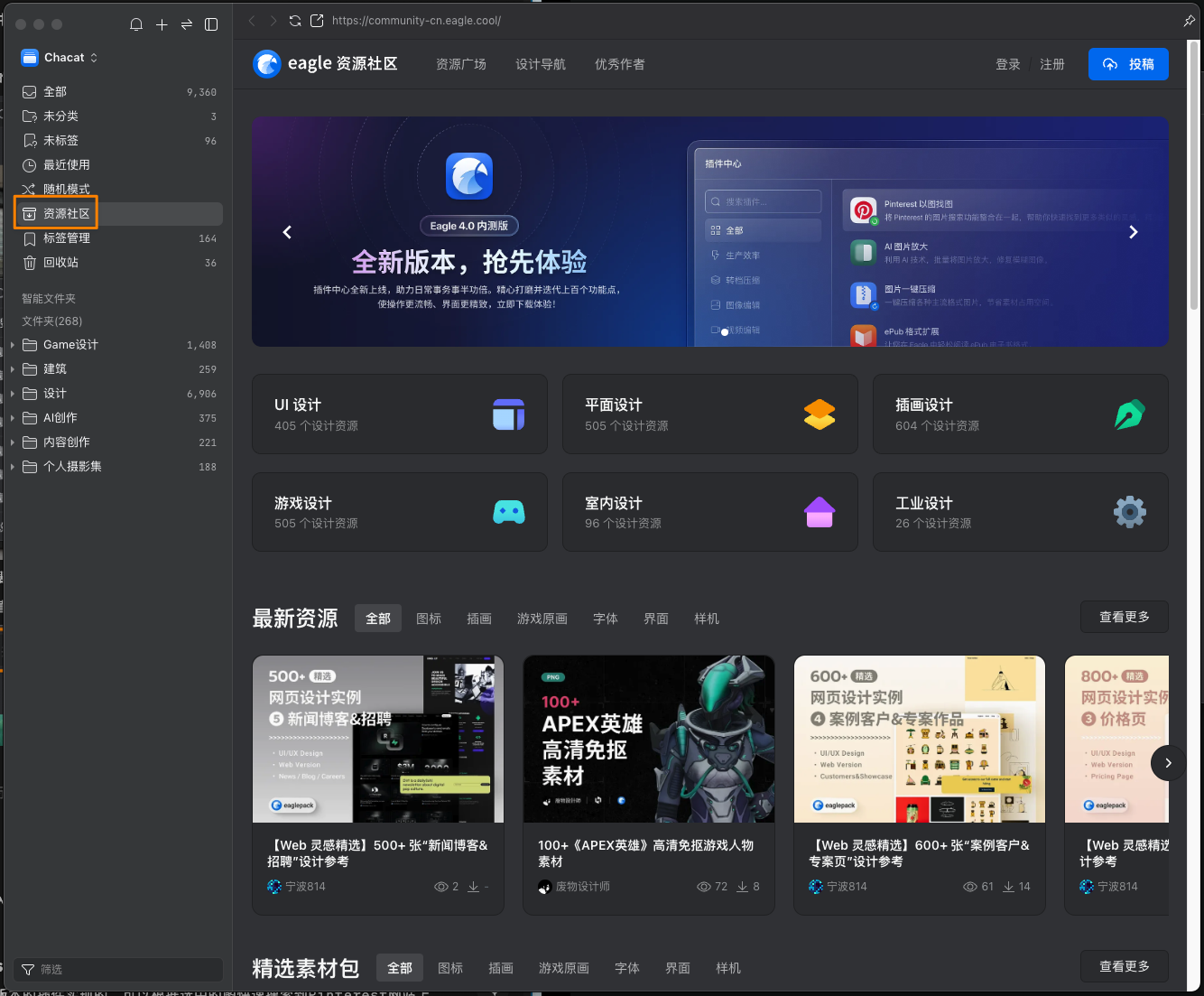The image size is (1204, 996).
Task: Open the 未标签 item
Action: click(x=119, y=141)
